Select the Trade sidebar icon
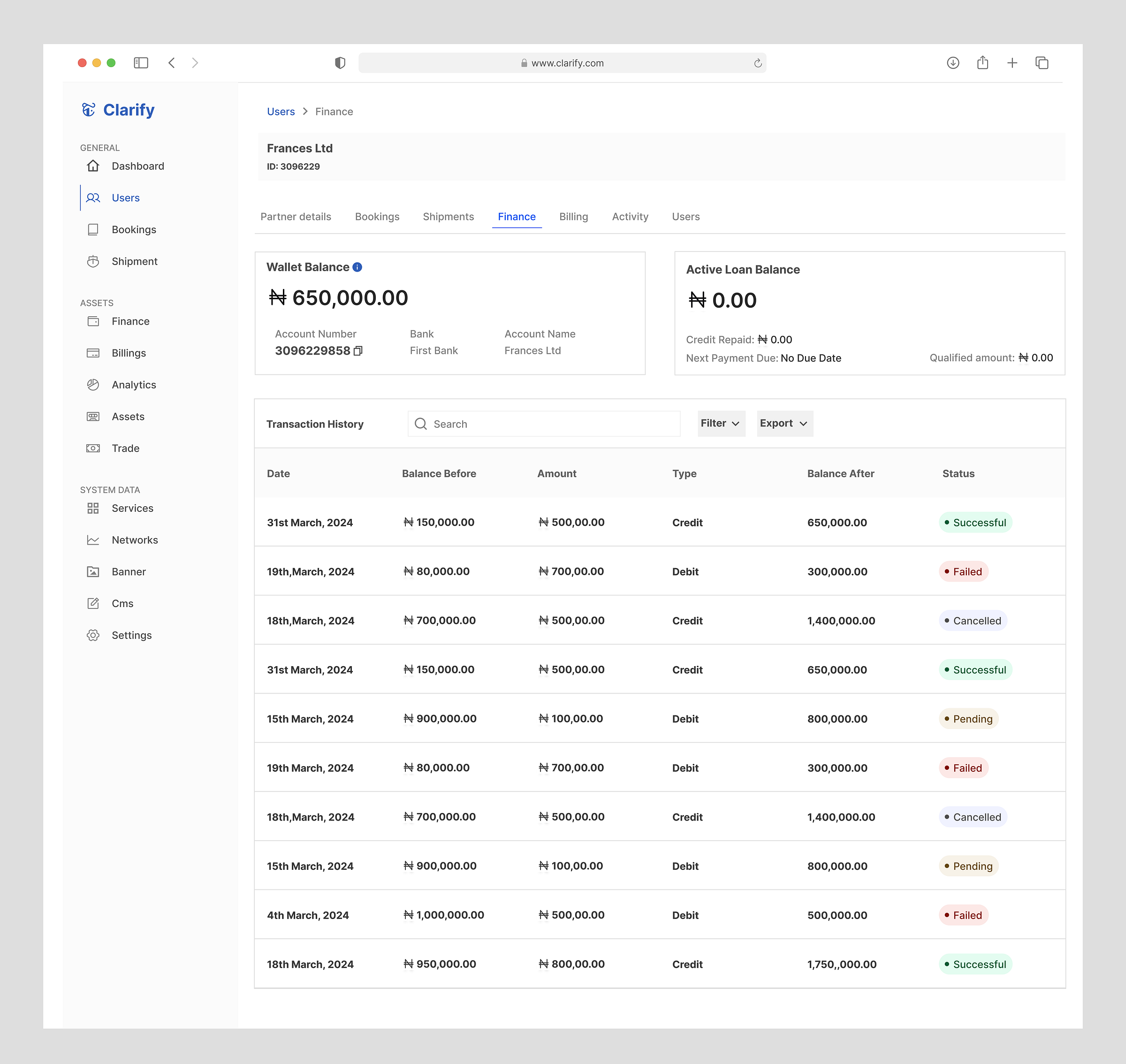Screen dimensions: 1126x1064 [93, 448]
